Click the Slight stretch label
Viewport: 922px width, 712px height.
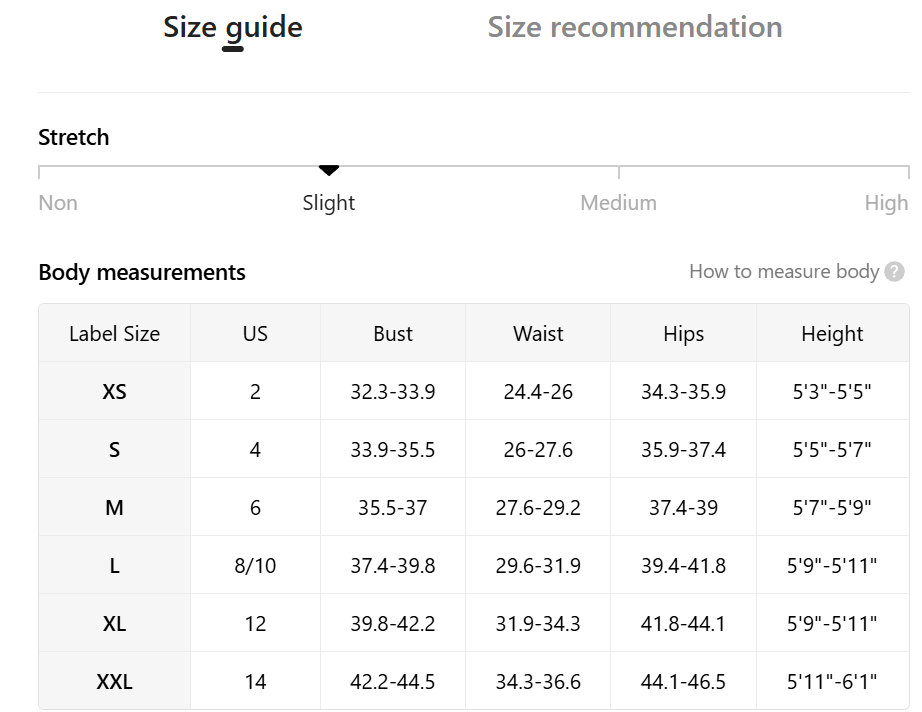point(329,203)
